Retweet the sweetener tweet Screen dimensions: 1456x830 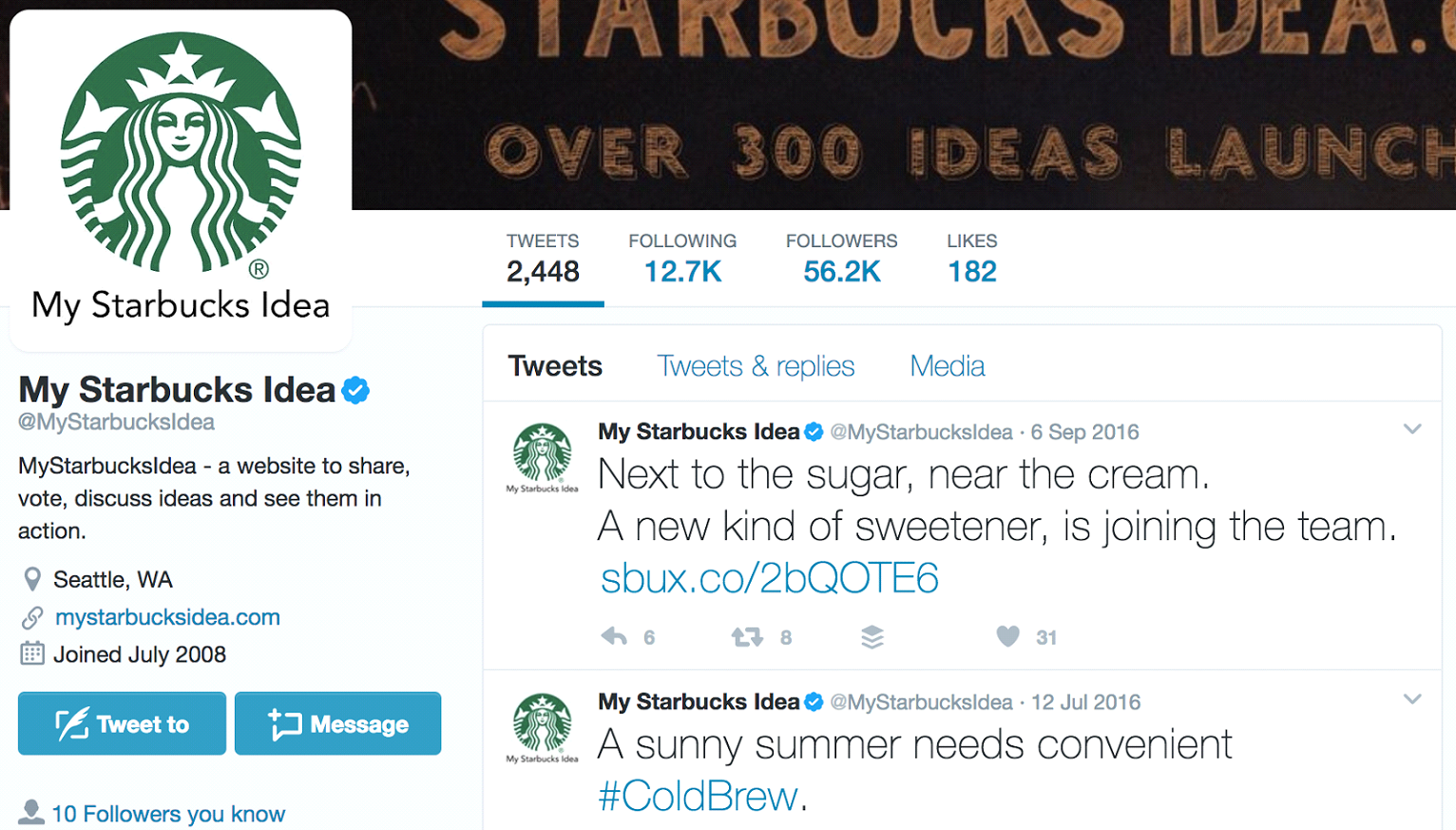tap(747, 637)
